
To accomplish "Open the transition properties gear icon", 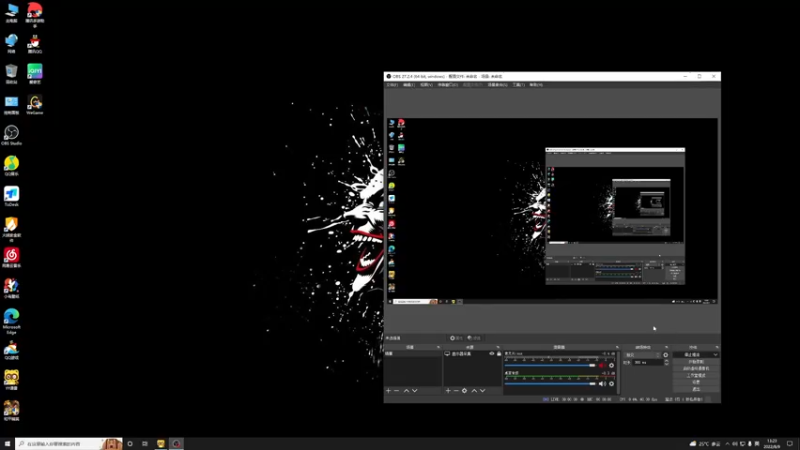I will (x=665, y=355).
